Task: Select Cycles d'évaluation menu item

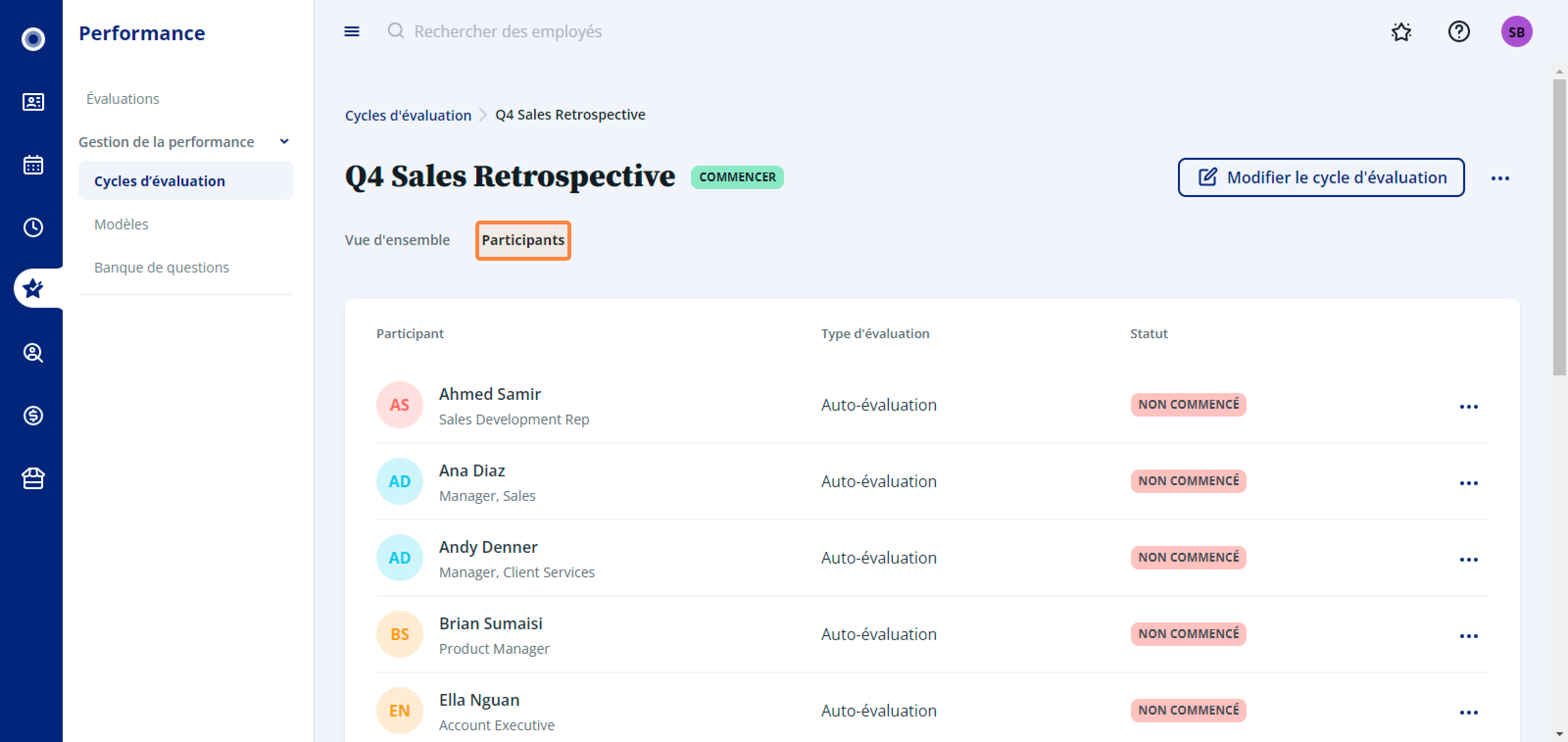Action: (186, 181)
